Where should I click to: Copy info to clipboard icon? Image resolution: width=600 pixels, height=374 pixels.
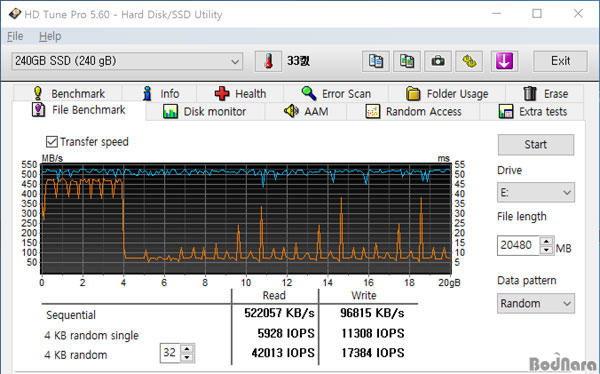376,61
